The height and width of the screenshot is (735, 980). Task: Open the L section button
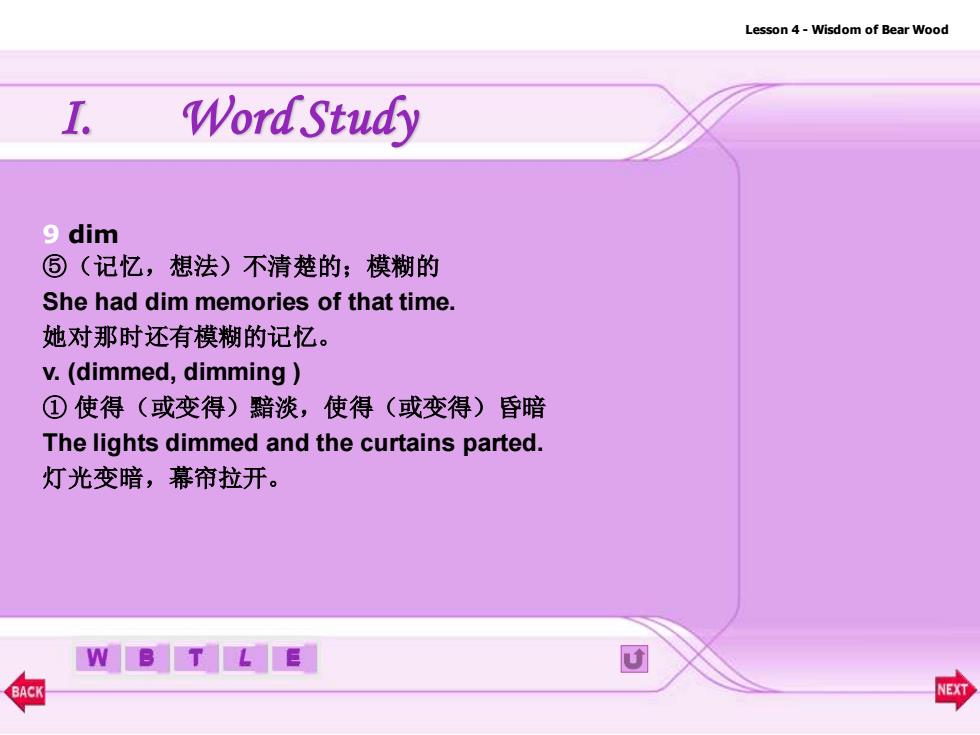244,658
